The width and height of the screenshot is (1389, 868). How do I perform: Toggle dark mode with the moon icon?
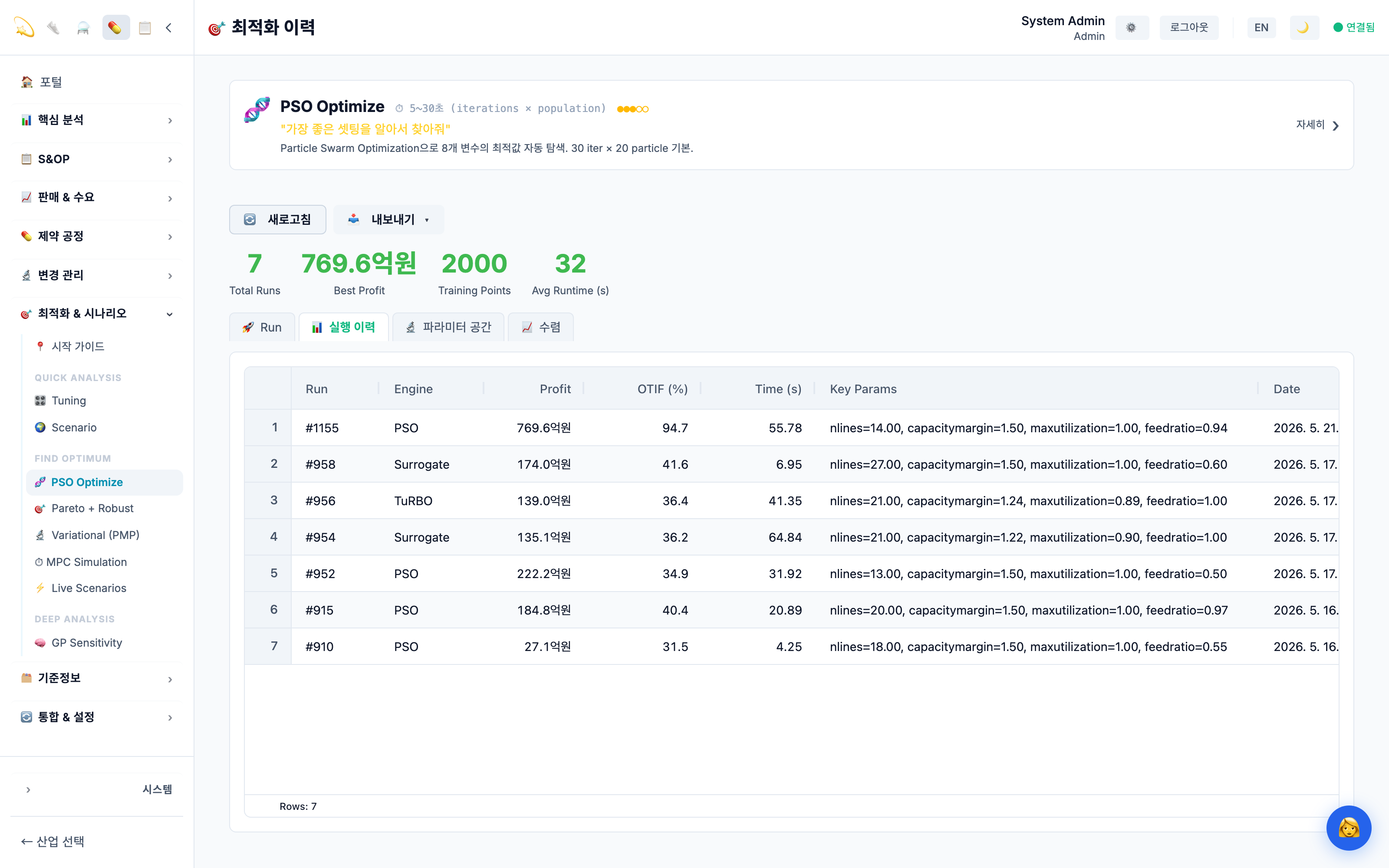[1303, 27]
